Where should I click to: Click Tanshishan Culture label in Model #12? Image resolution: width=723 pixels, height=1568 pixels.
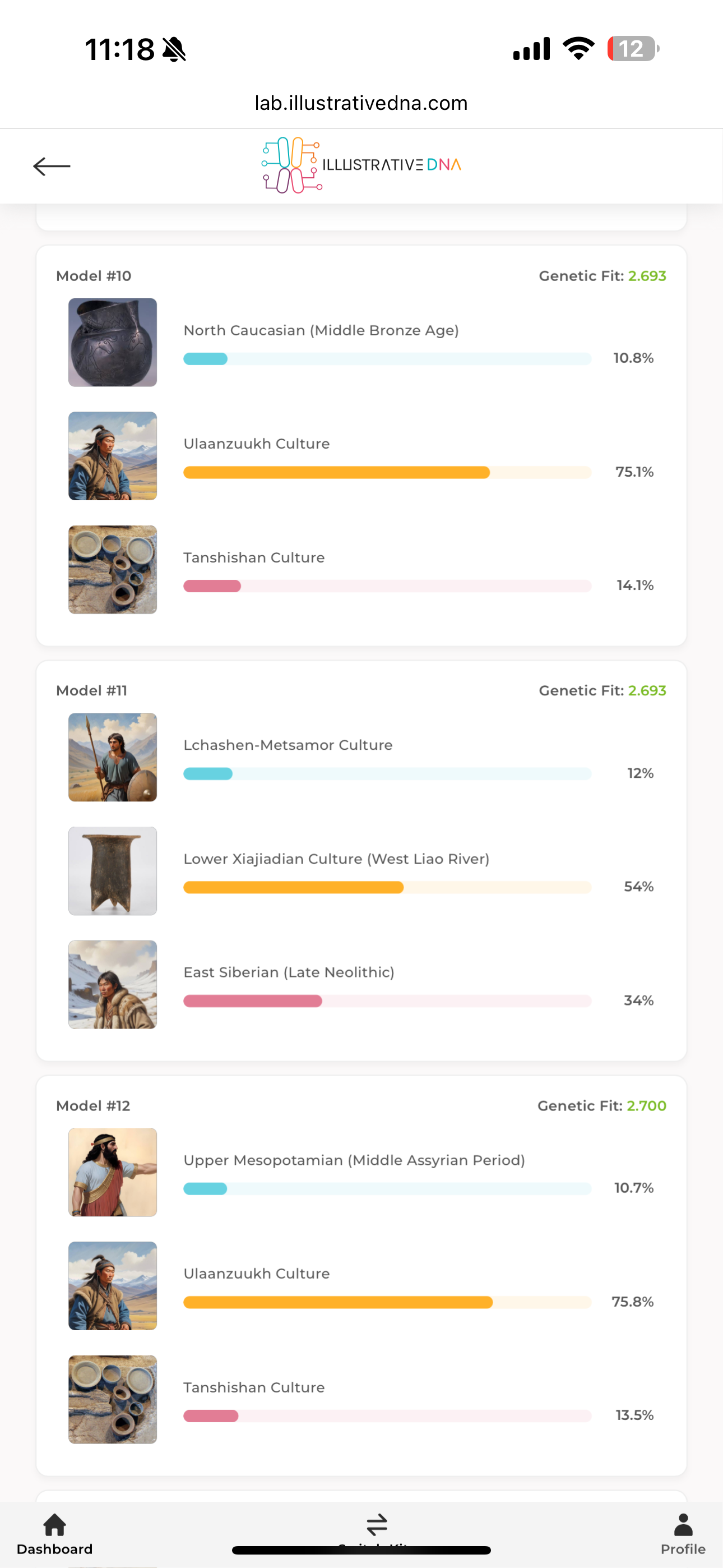pos(254,1387)
